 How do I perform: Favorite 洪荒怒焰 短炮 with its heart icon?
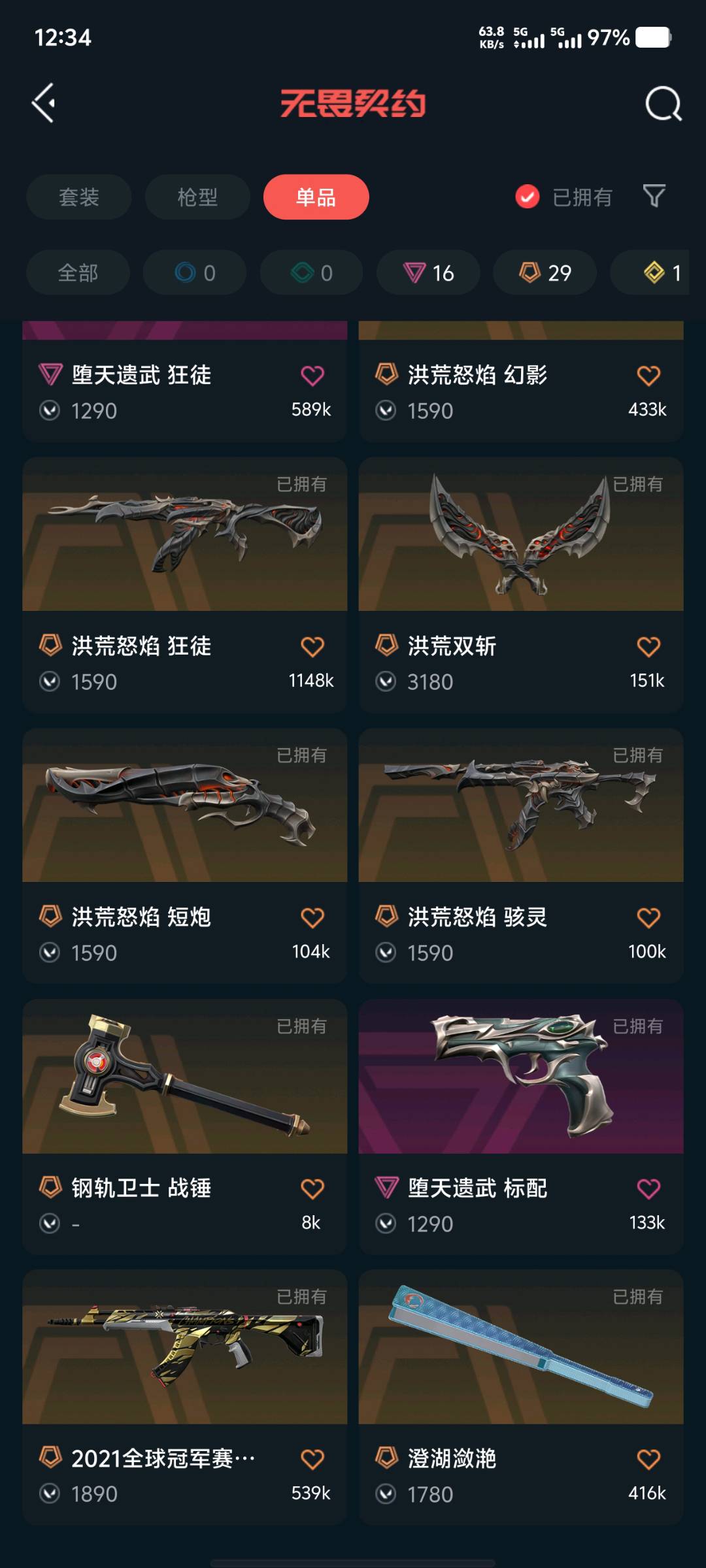point(312,917)
